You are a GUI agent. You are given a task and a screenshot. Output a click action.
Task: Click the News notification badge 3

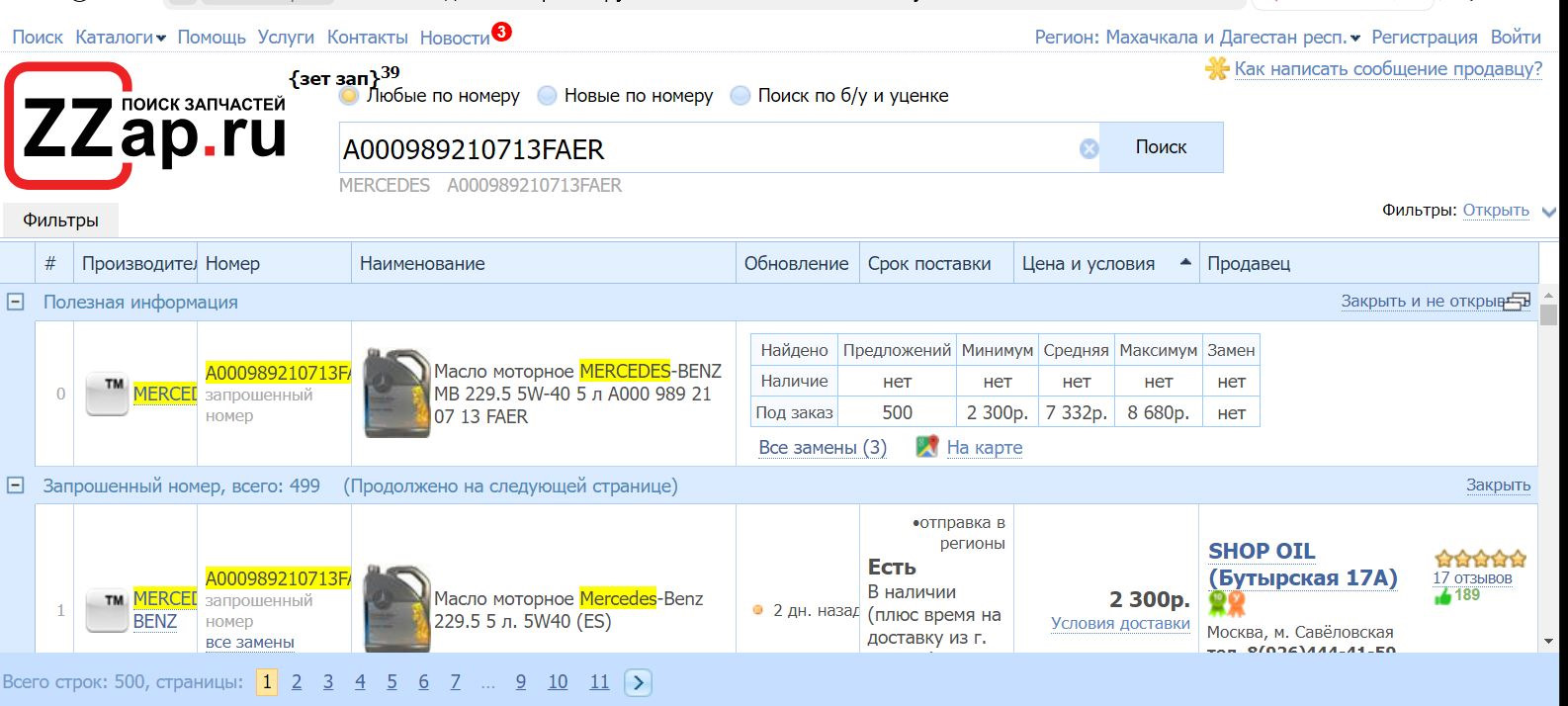pyautogui.click(x=501, y=32)
